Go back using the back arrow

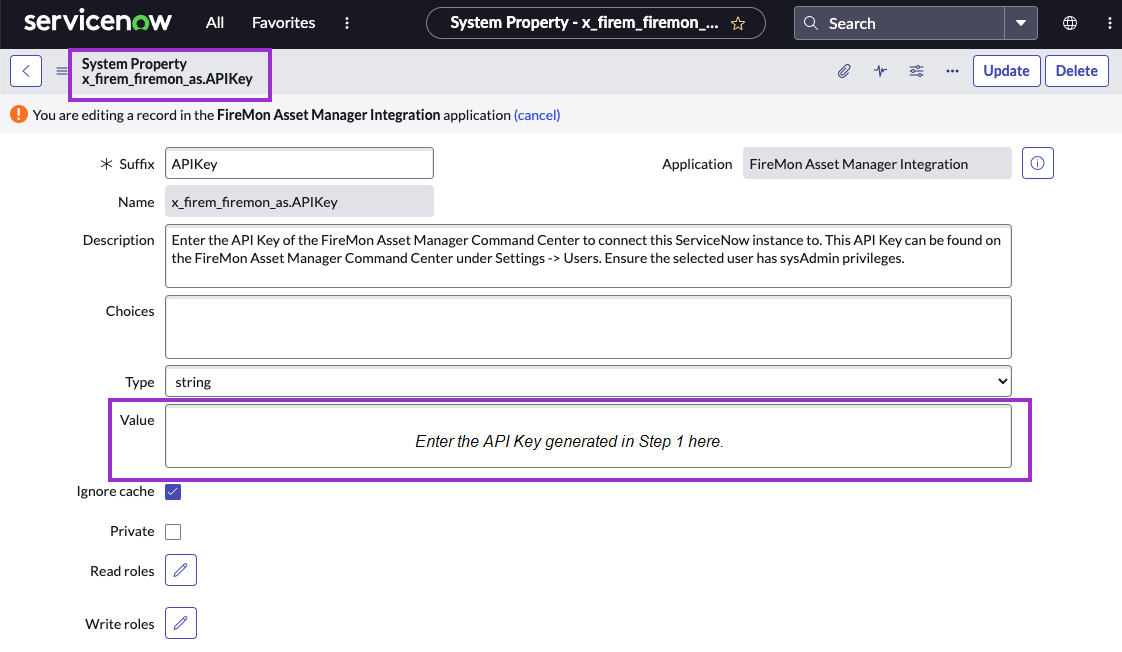tap(25, 70)
